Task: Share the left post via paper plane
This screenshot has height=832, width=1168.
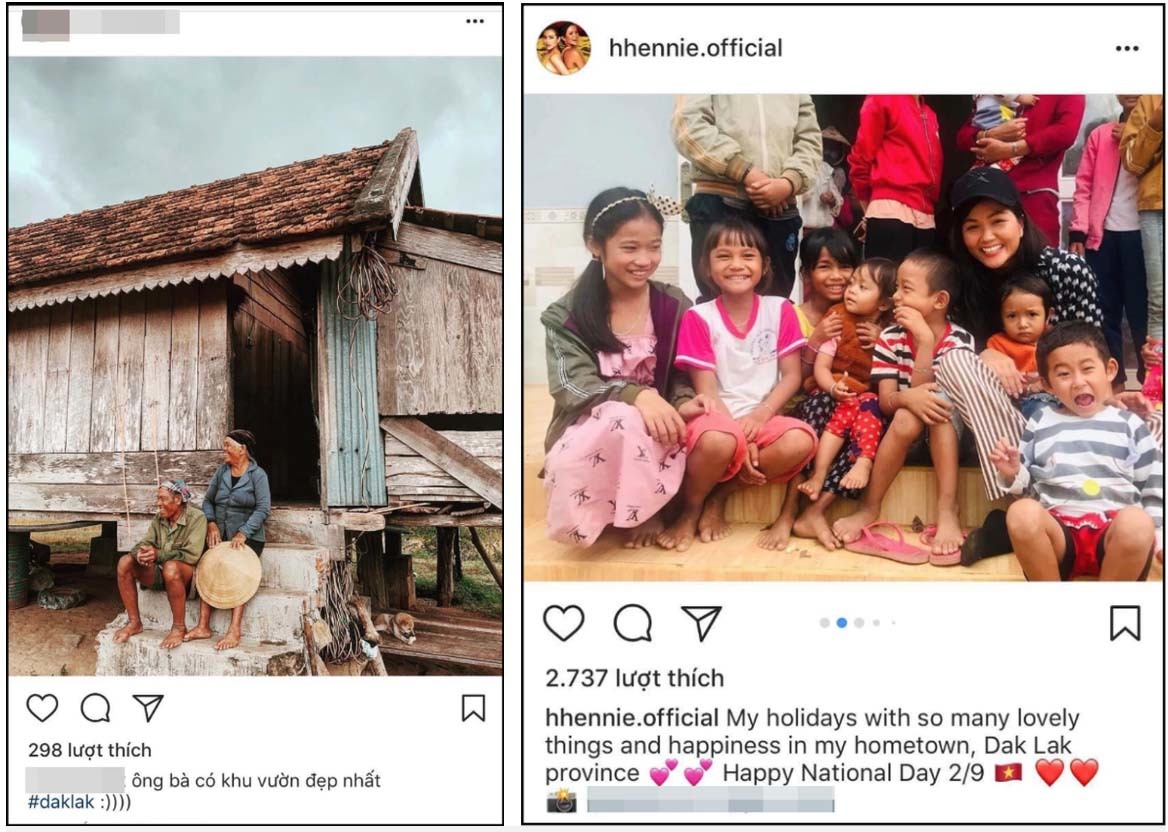Action: [148, 708]
